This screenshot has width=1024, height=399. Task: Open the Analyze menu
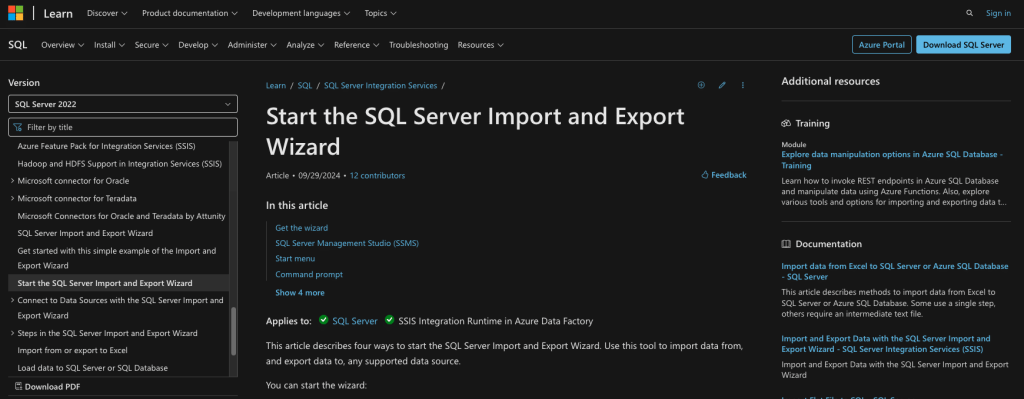click(x=305, y=45)
